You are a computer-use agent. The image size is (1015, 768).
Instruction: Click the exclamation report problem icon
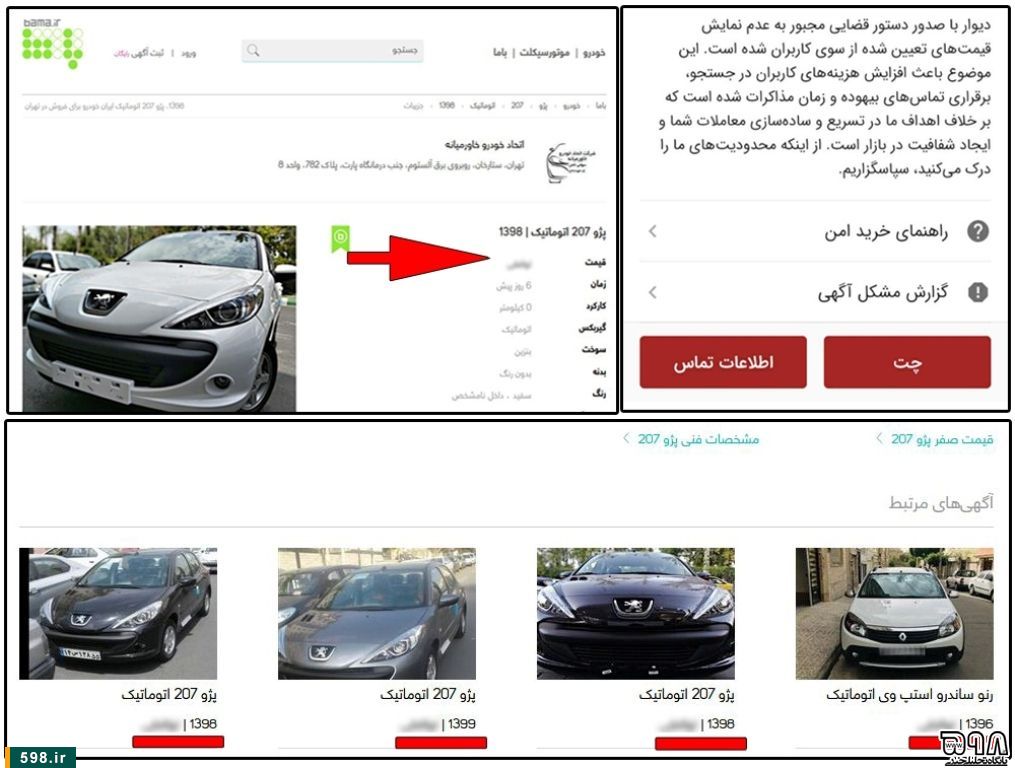tap(977, 293)
